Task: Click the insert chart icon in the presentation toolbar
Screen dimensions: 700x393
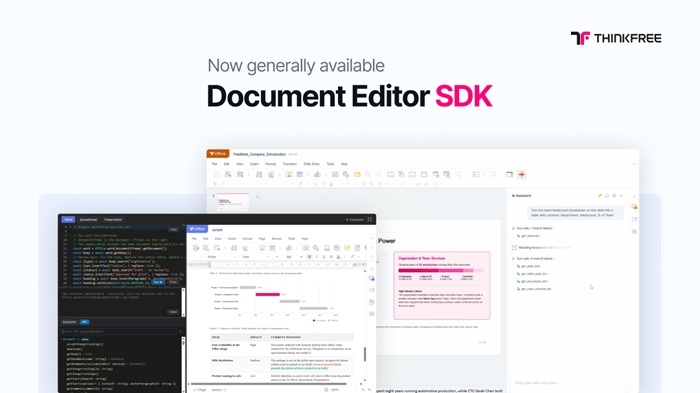Action: [x=317, y=174]
